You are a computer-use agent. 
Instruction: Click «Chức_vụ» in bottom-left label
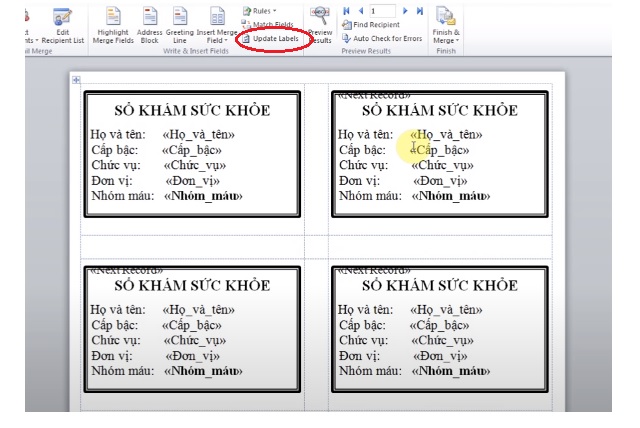[x=195, y=340]
